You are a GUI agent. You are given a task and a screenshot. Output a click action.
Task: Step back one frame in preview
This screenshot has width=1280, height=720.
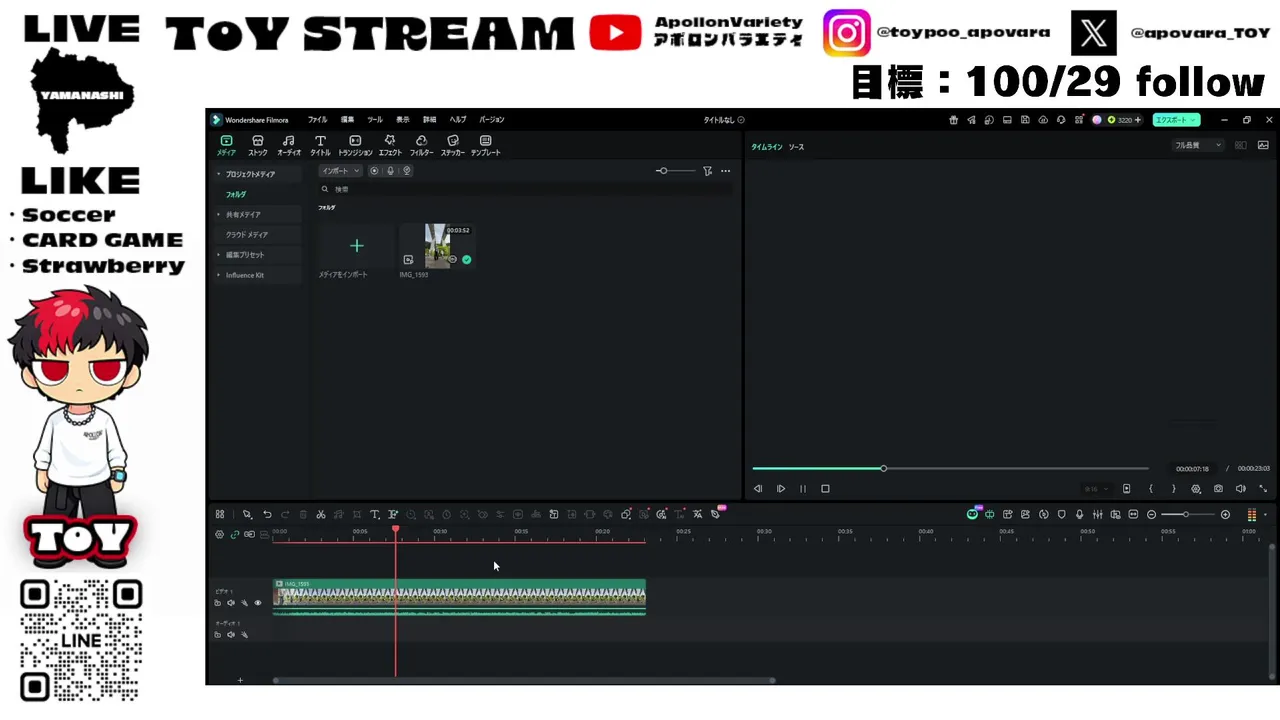(x=758, y=489)
